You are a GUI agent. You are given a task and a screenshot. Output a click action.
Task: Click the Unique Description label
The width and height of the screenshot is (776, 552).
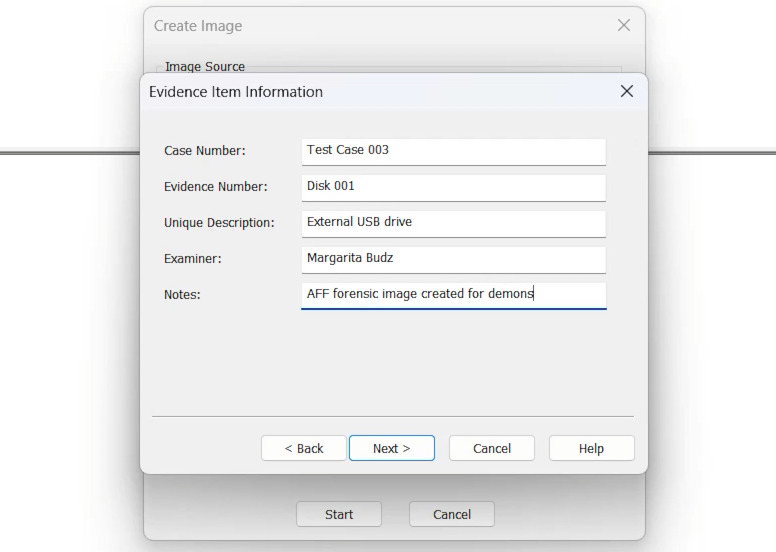coord(219,223)
